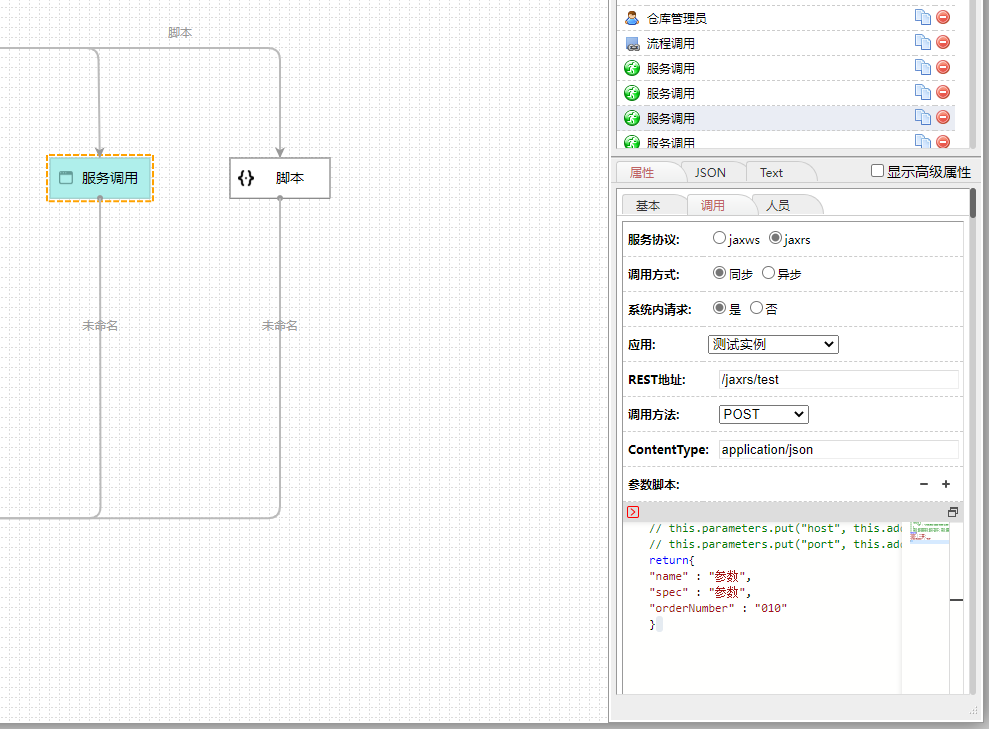Click the plus icon beside 参数脚本
This screenshot has width=989, height=729.
946,484
